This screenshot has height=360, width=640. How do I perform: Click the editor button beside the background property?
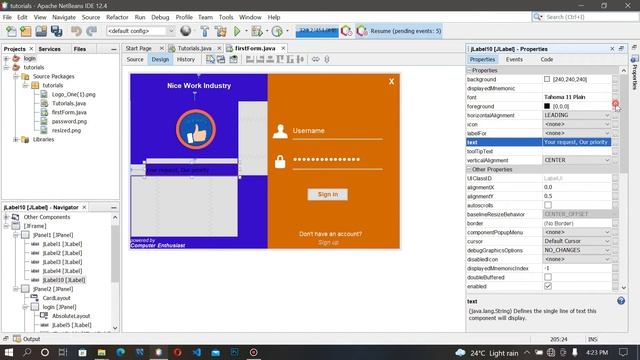pos(615,79)
